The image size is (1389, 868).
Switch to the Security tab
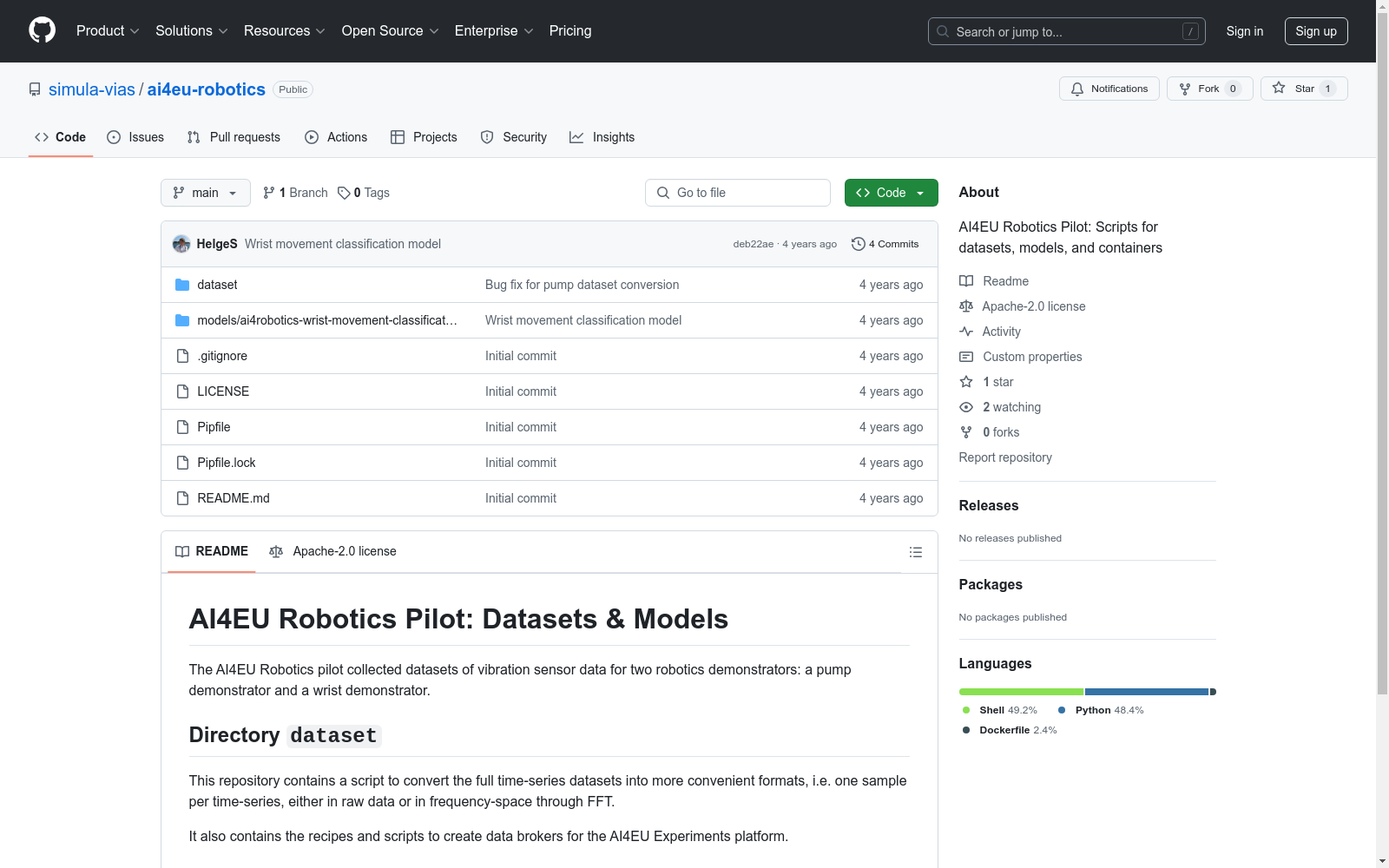tap(514, 137)
